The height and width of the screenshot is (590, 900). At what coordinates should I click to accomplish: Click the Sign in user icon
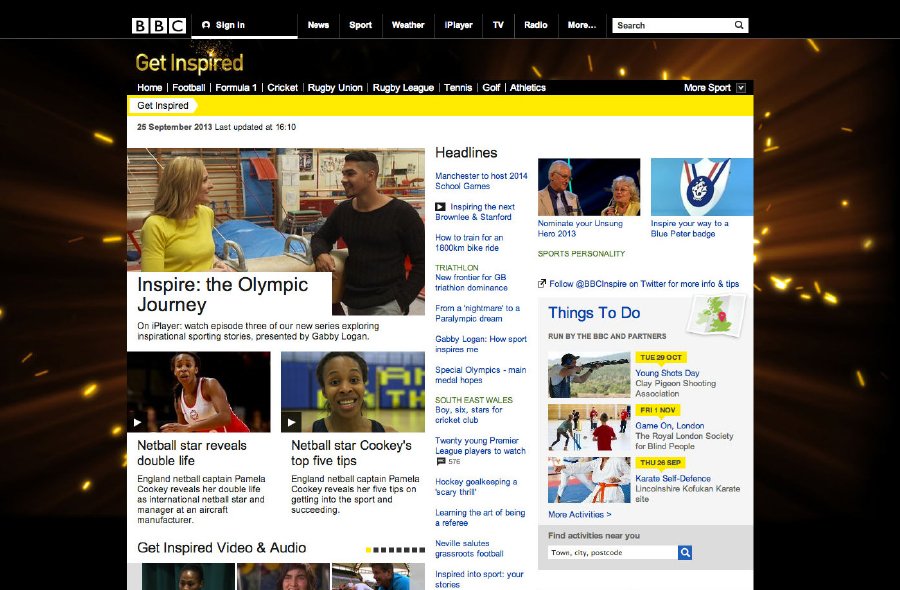[x=206, y=25]
